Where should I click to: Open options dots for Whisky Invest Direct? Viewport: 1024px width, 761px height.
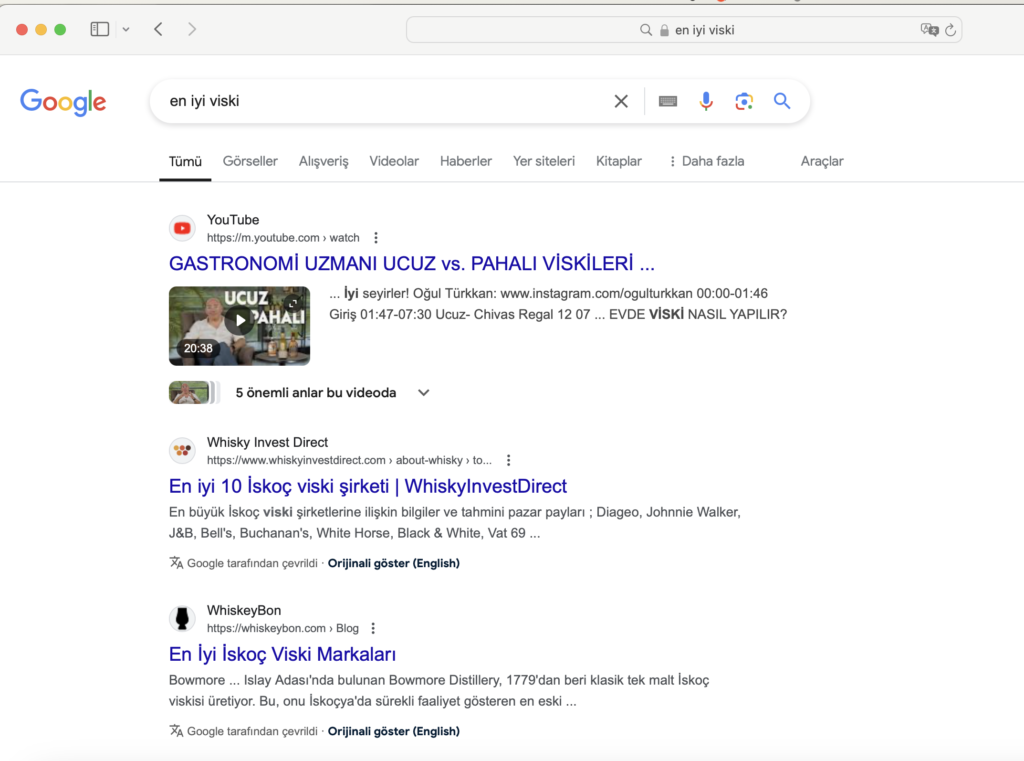[508, 461]
